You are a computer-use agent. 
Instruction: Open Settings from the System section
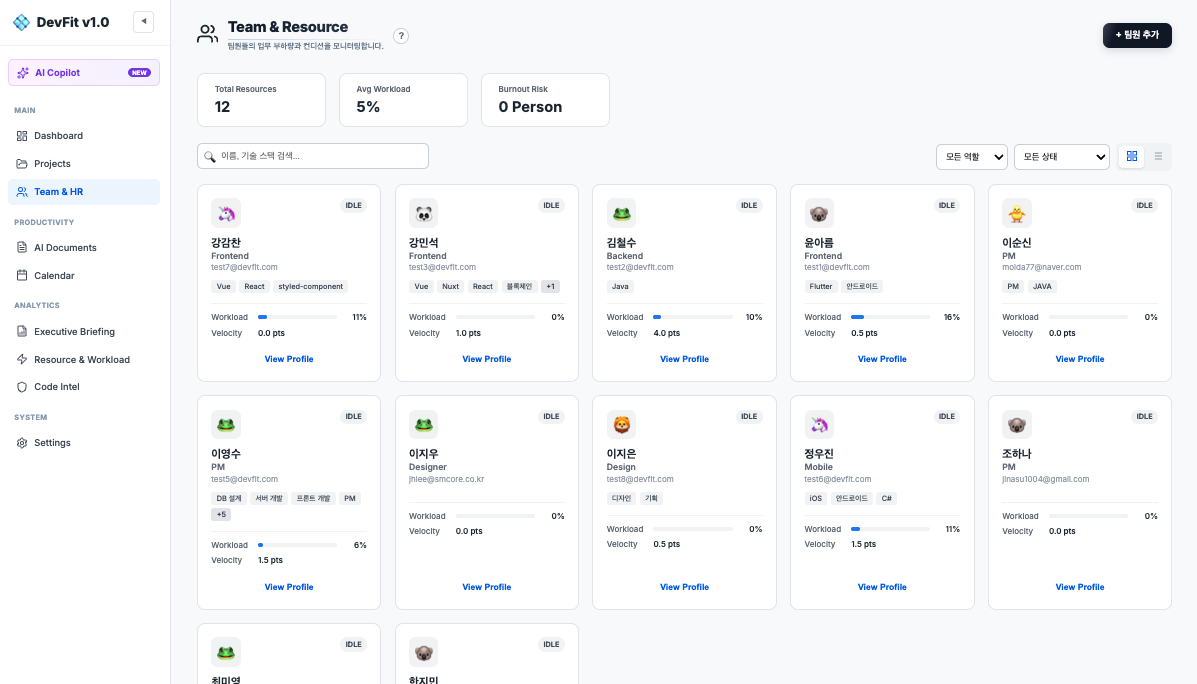coord(24,442)
